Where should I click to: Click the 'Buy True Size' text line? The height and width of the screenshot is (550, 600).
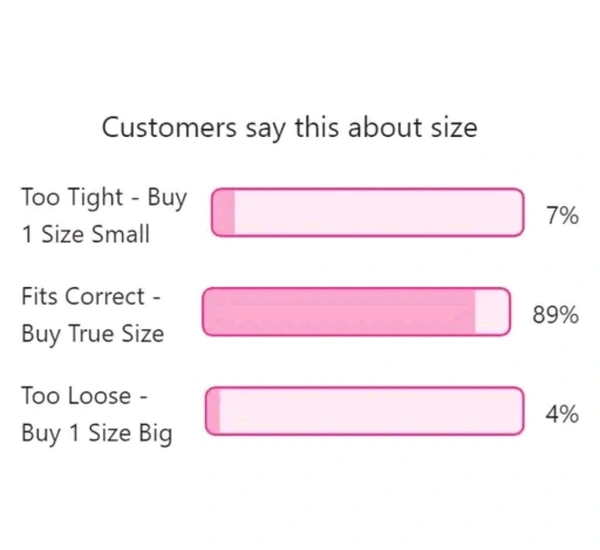pos(92,335)
